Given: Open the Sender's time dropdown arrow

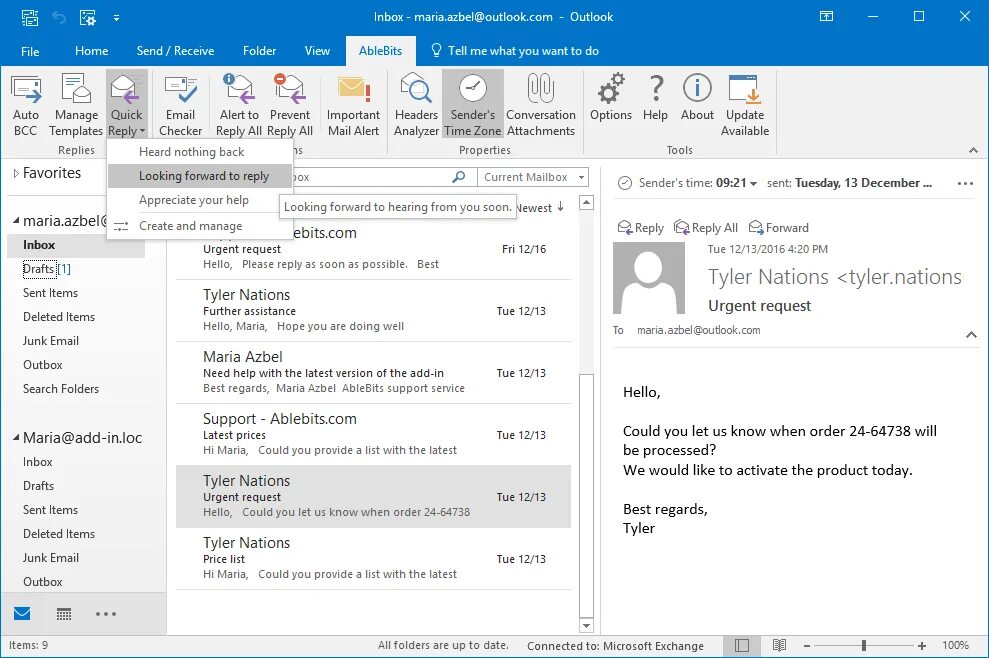Looking at the screenshot, I should (x=753, y=184).
